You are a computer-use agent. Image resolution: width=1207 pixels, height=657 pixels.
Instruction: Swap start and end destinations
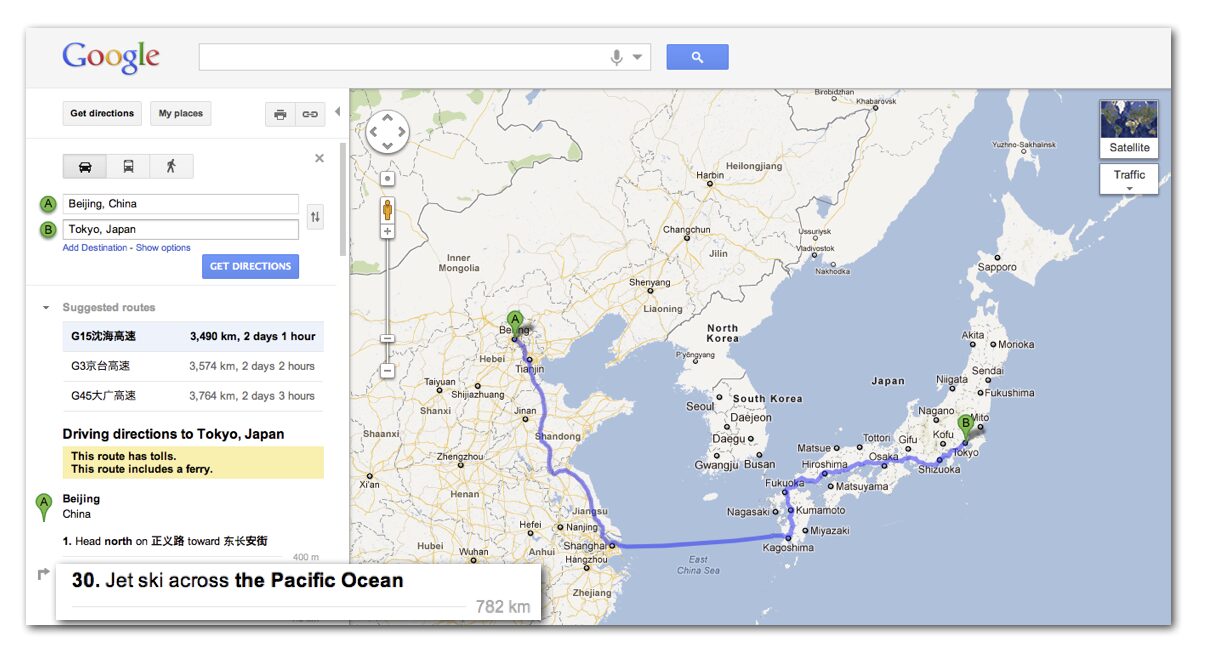315,216
